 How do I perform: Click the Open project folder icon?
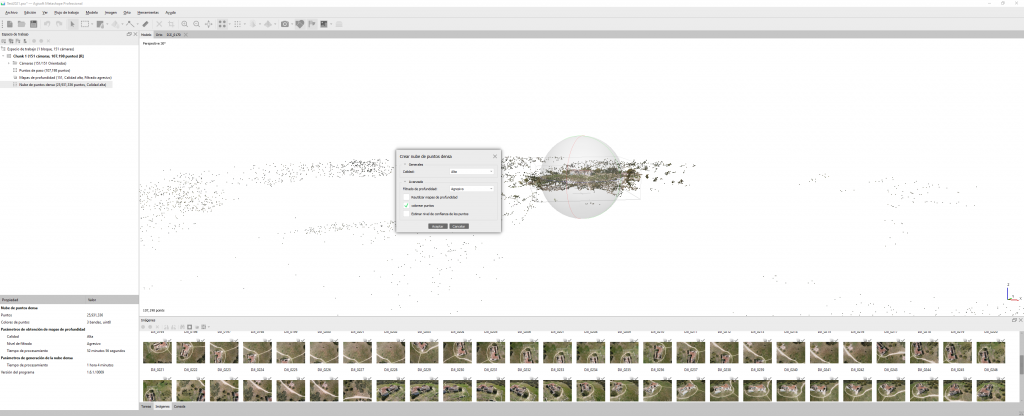tap(22, 24)
